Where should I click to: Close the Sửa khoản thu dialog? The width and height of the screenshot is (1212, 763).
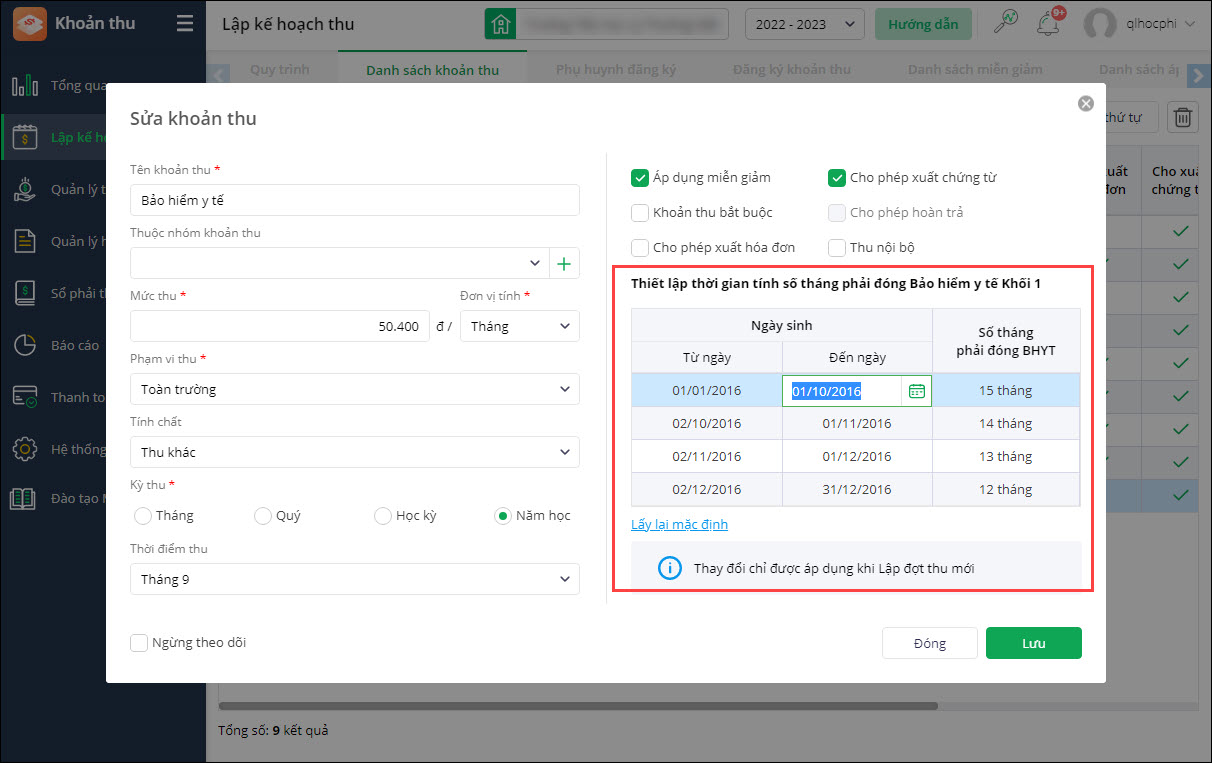tap(1085, 104)
